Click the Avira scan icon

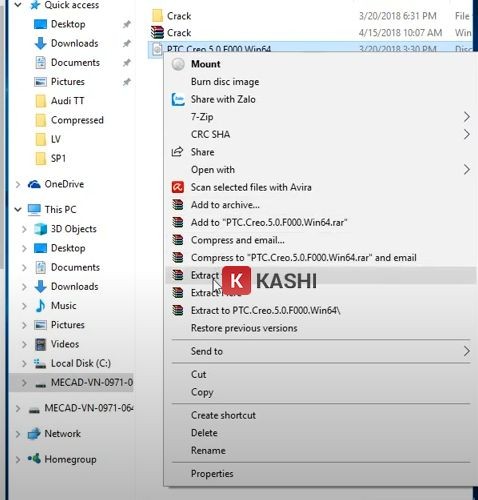pos(178,187)
